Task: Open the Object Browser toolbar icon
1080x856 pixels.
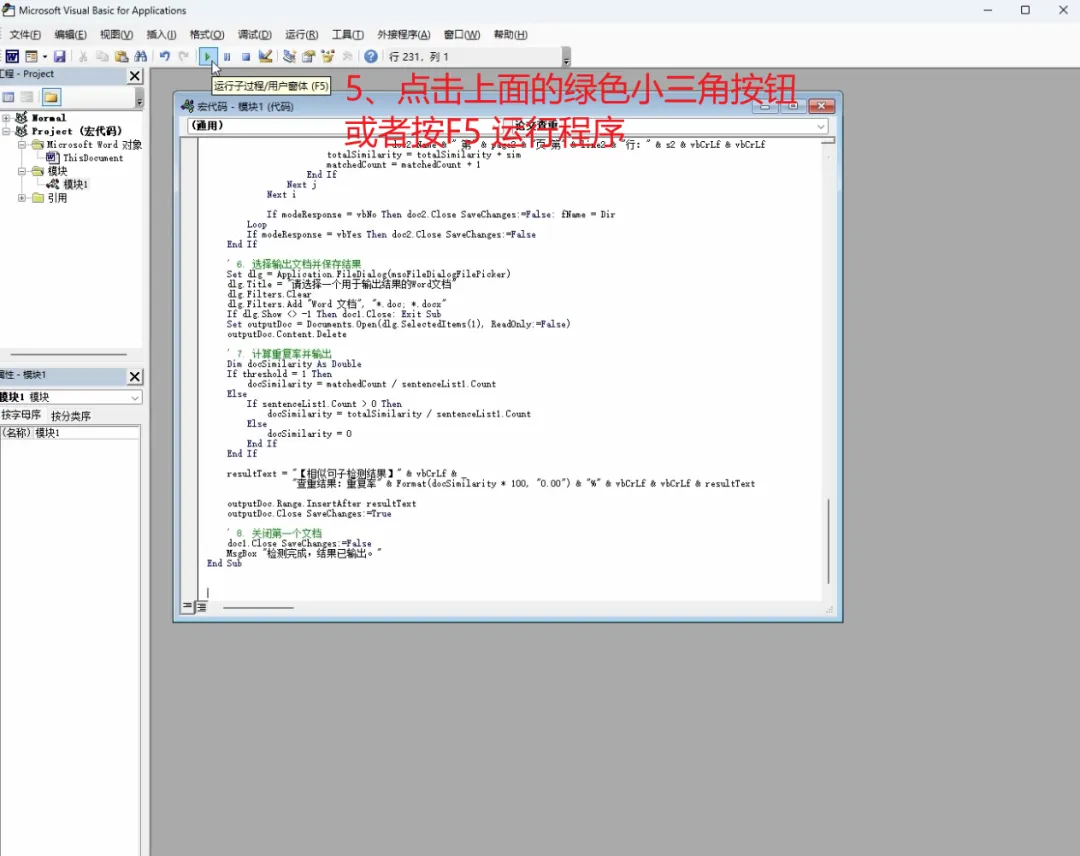Action: point(328,56)
